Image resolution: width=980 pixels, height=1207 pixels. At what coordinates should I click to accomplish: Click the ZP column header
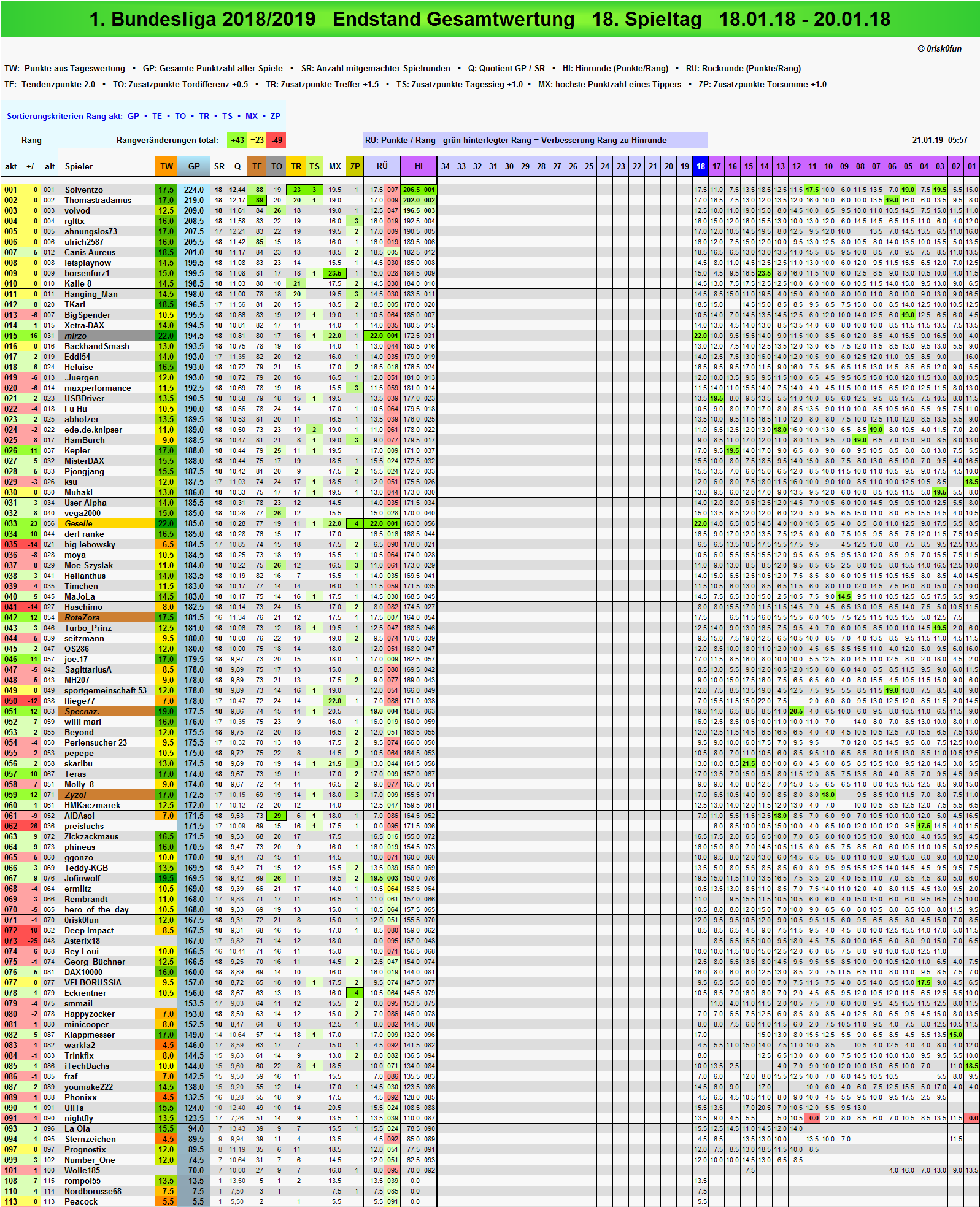[355, 166]
